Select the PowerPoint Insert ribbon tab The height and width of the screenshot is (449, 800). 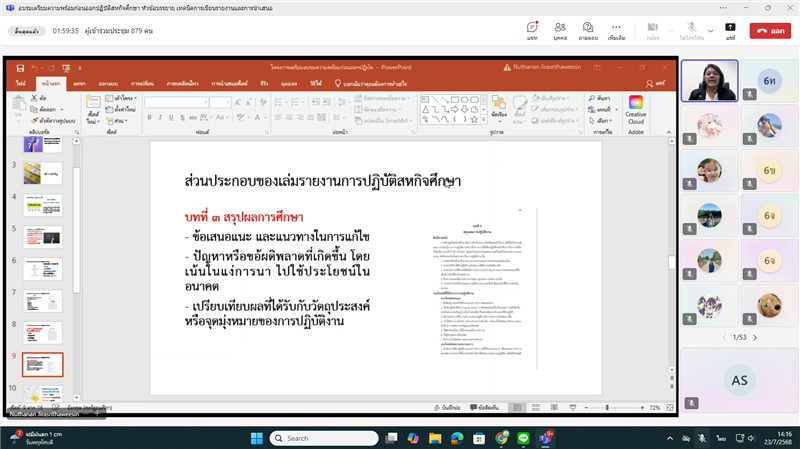tap(80, 83)
